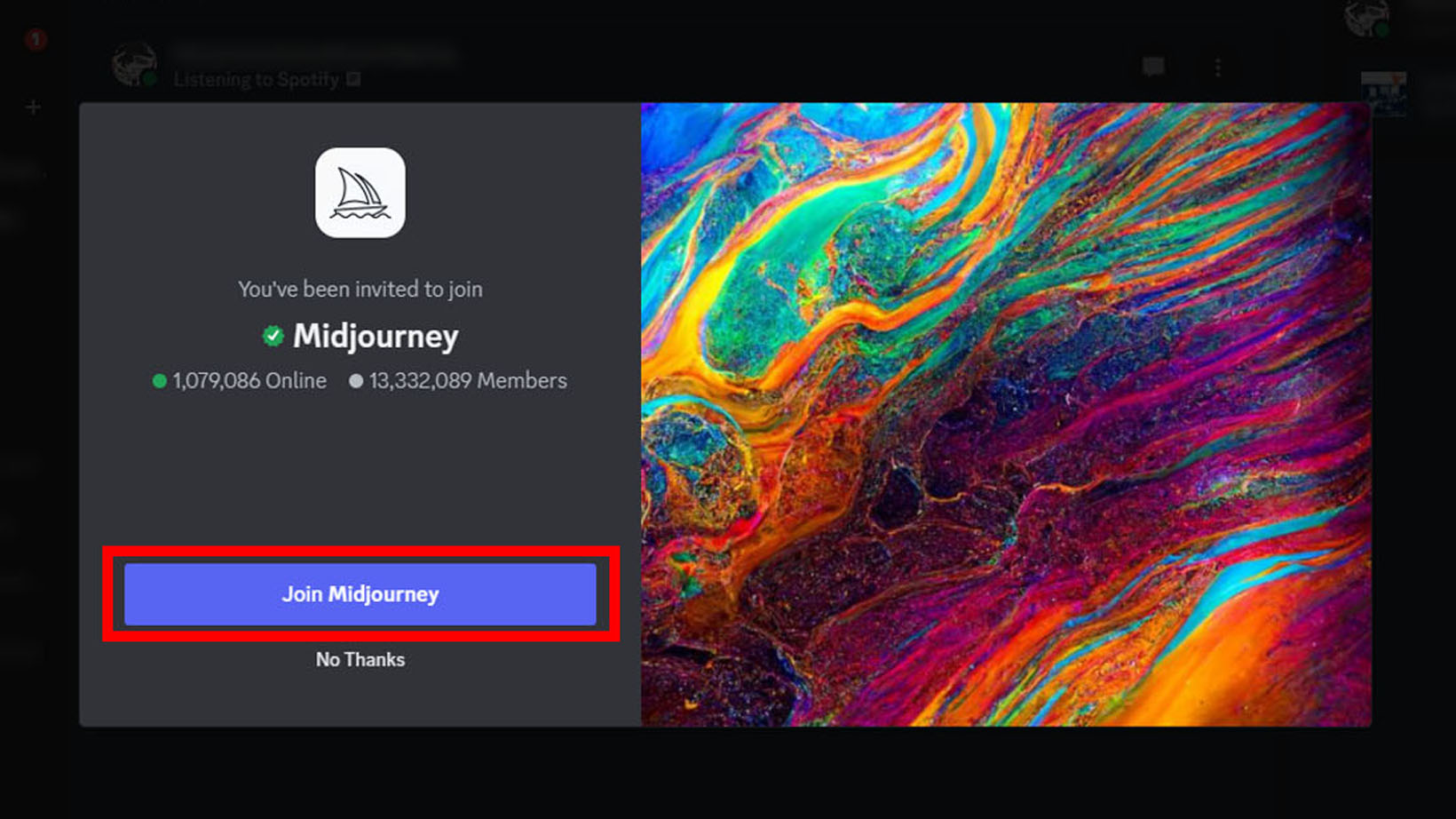Image resolution: width=1456 pixels, height=819 pixels.
Task: Click the Midjourney server name heading
Action: [x=376, y=336]
